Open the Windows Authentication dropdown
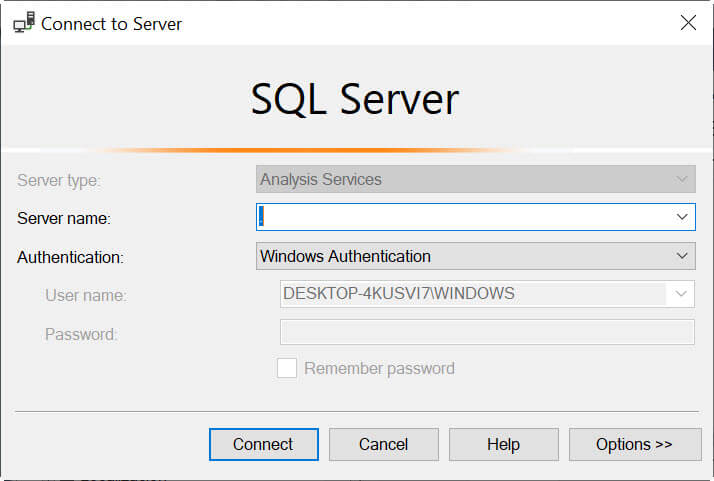 point(475,256)
